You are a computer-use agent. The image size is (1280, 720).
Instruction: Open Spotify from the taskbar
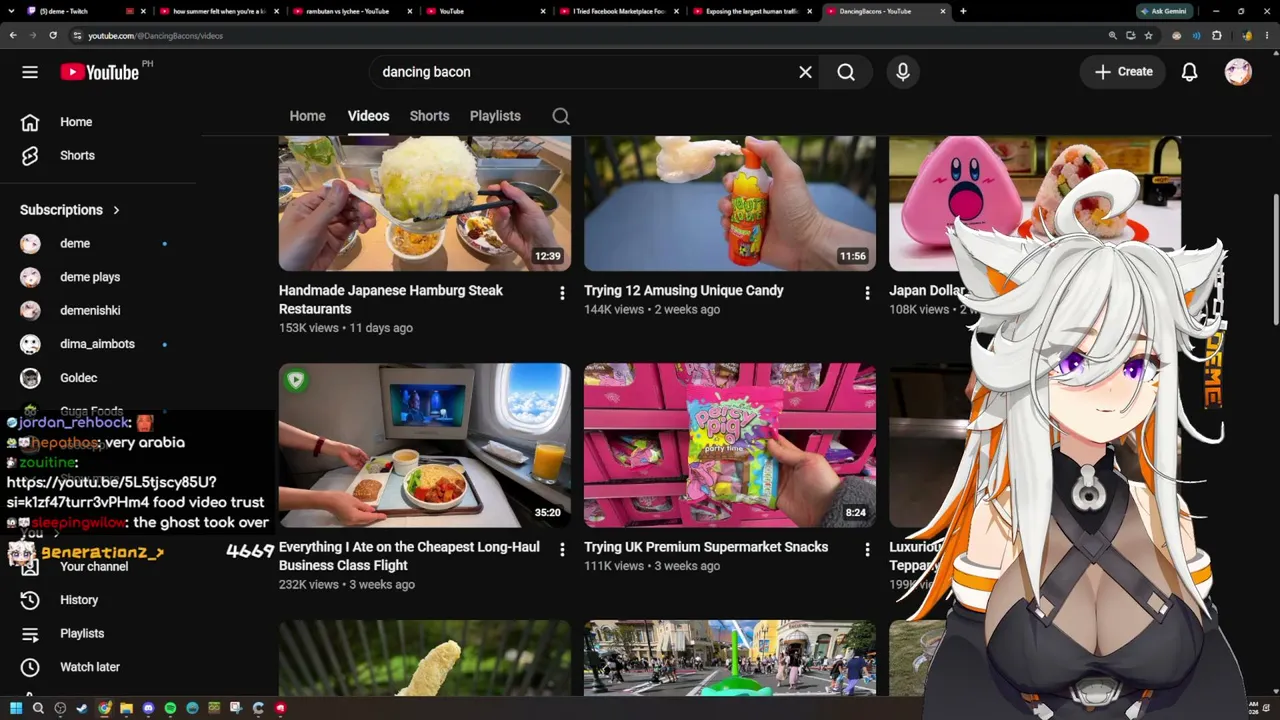[x=170, y=708]
